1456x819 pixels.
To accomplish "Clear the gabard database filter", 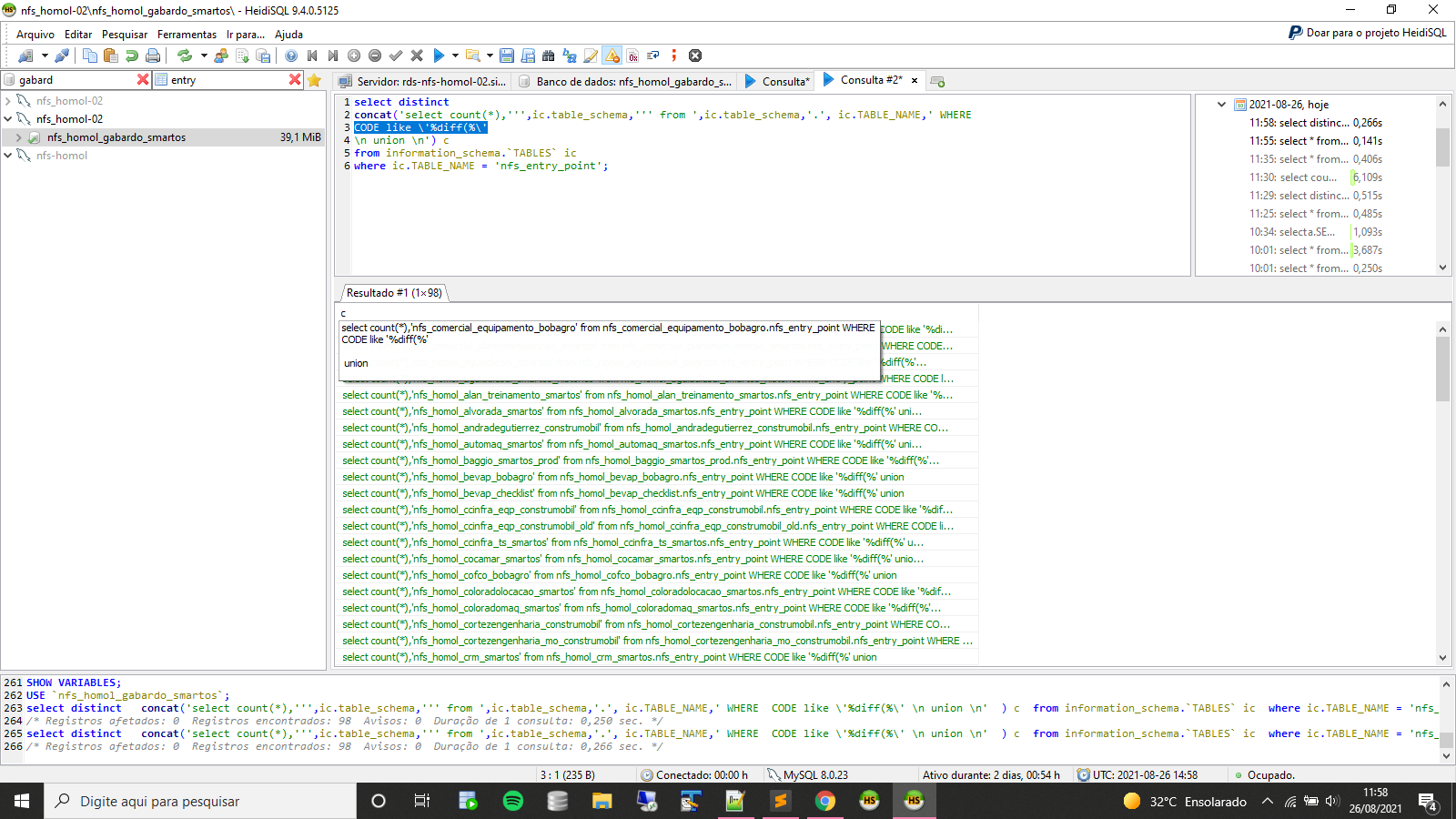I will coord(143,80).
